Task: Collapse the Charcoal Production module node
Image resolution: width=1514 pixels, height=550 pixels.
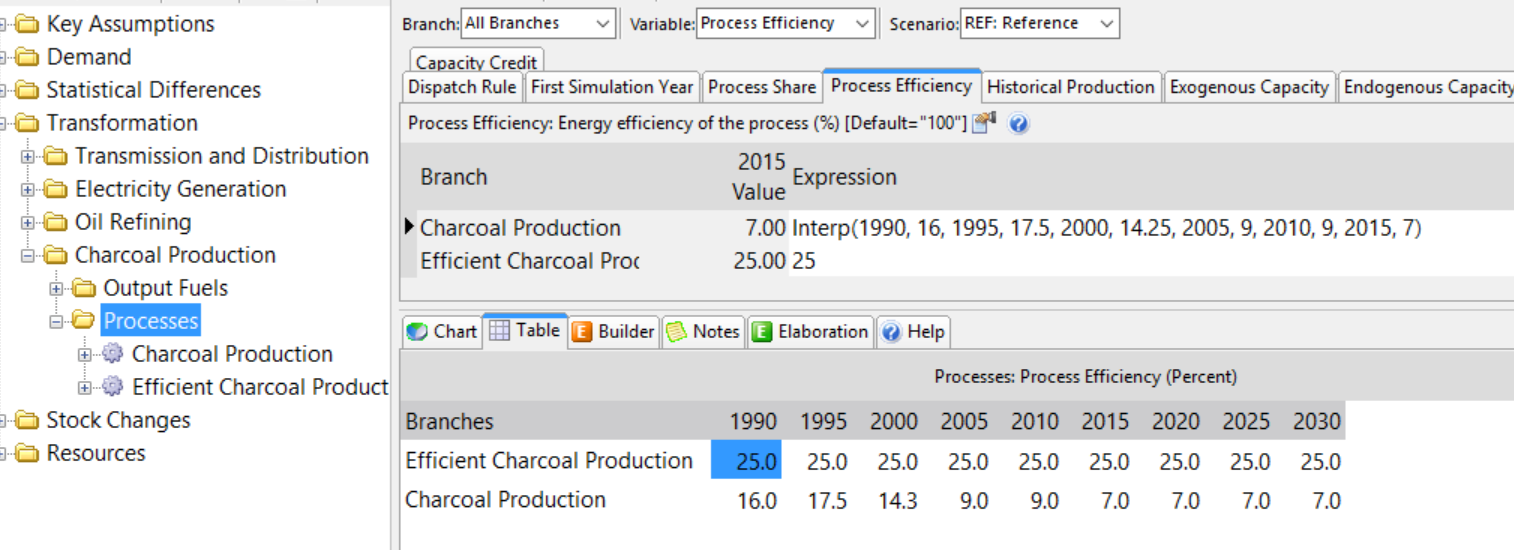Action: (x=27, y=256)
